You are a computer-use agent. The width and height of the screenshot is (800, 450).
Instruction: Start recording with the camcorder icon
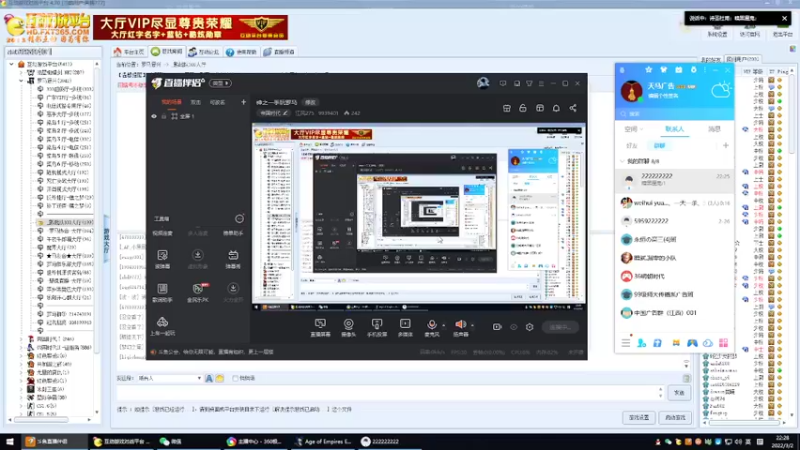point(497,327)
